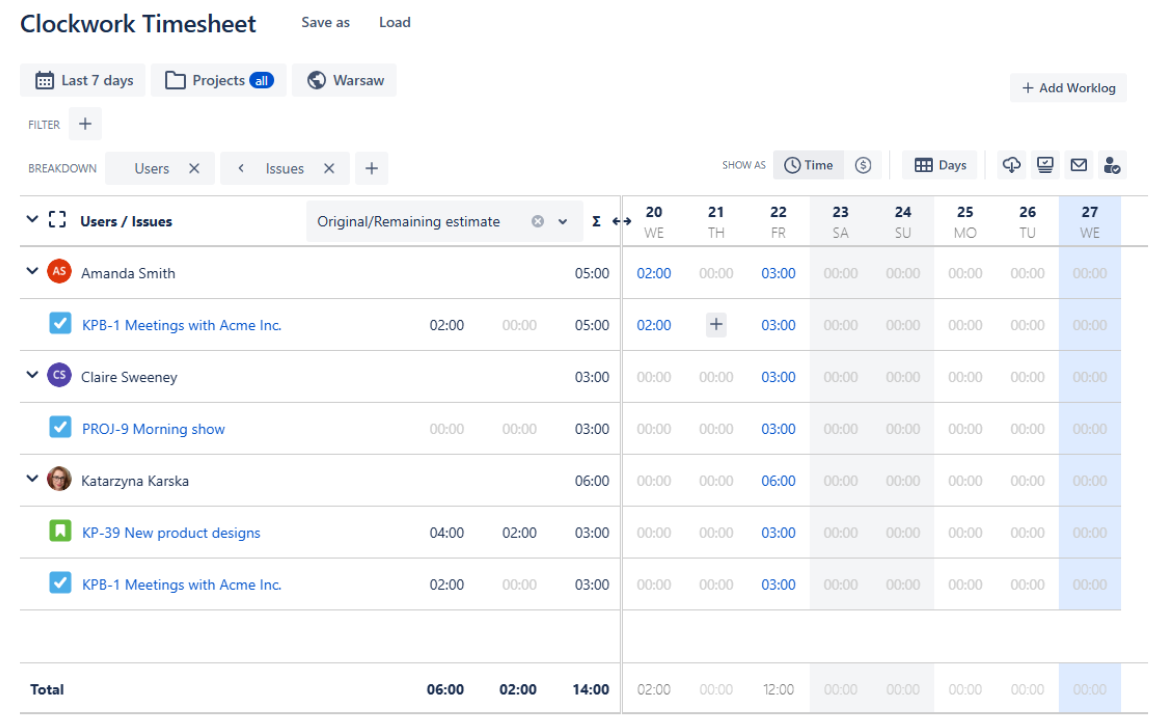The height and width of the screenshot is (720, 1150).
Task: Open the export download icon
Action: [x=1011, y=165]
